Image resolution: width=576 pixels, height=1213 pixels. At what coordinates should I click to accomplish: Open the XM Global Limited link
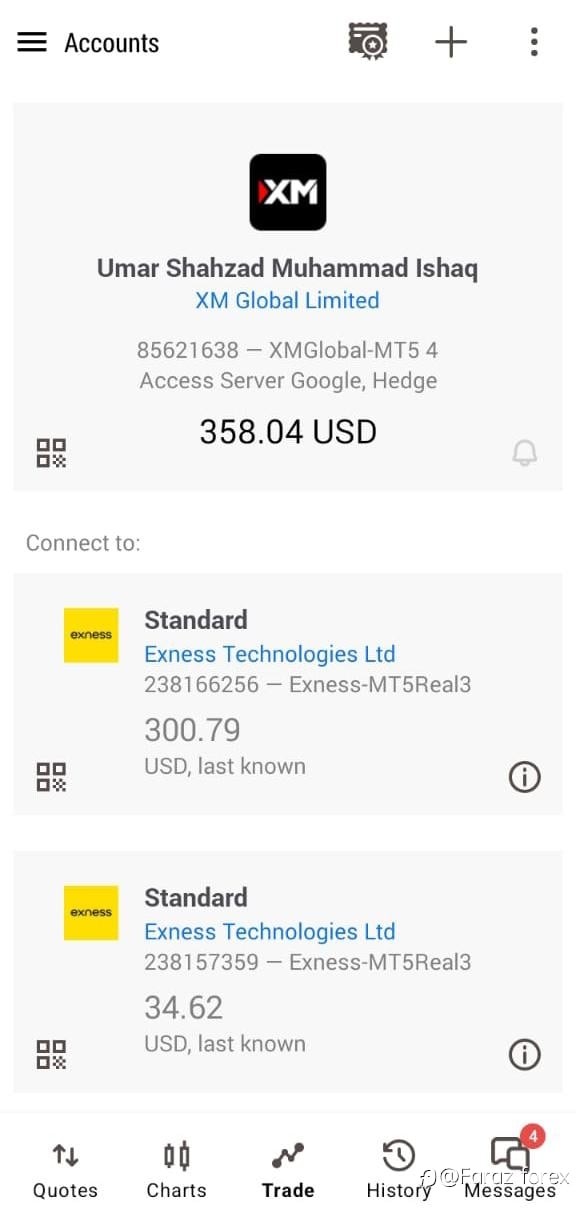(287, 300)
